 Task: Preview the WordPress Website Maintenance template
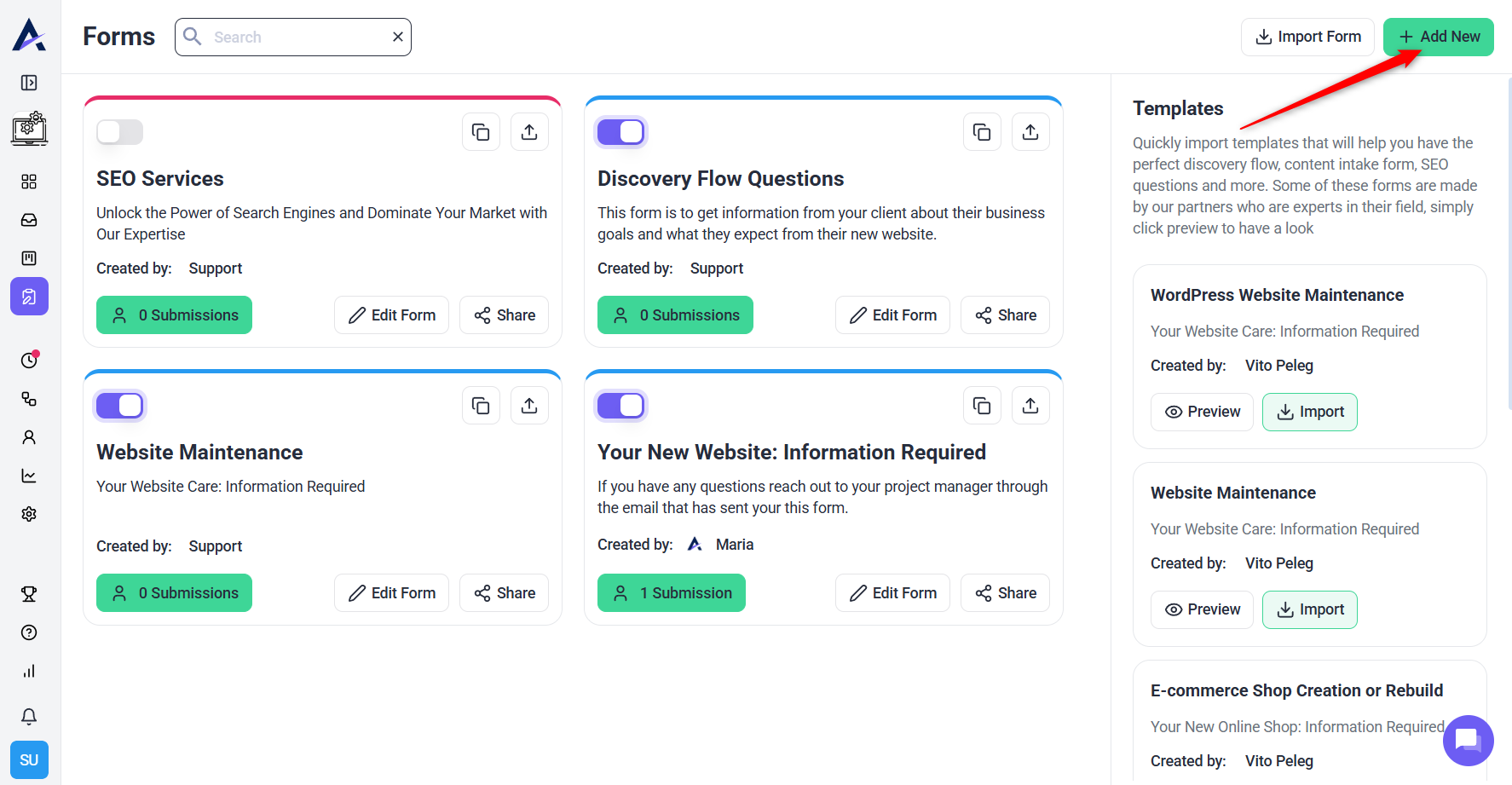(1202, 412)
